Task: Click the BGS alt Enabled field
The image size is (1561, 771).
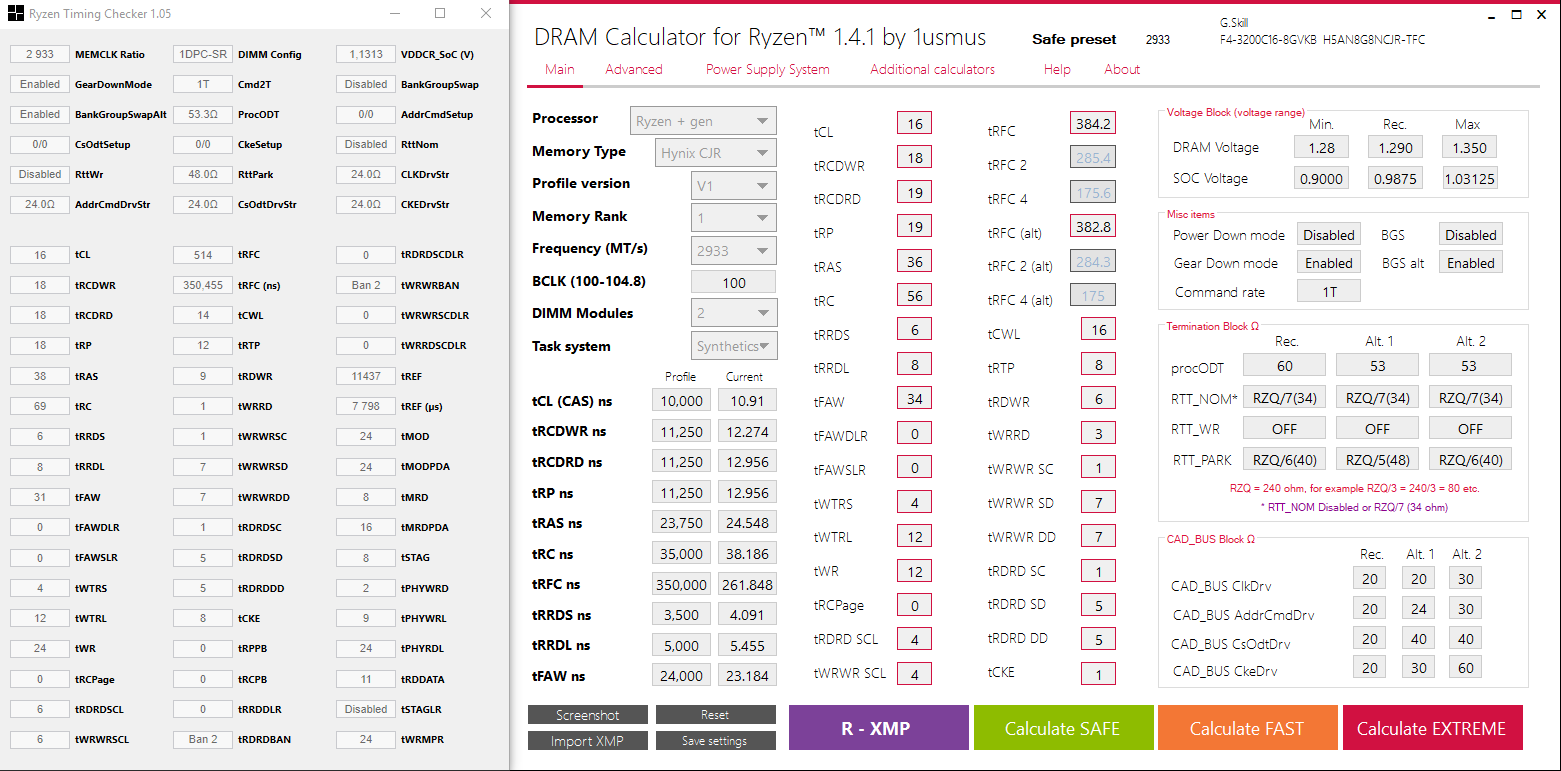Action: [1471, 263]
